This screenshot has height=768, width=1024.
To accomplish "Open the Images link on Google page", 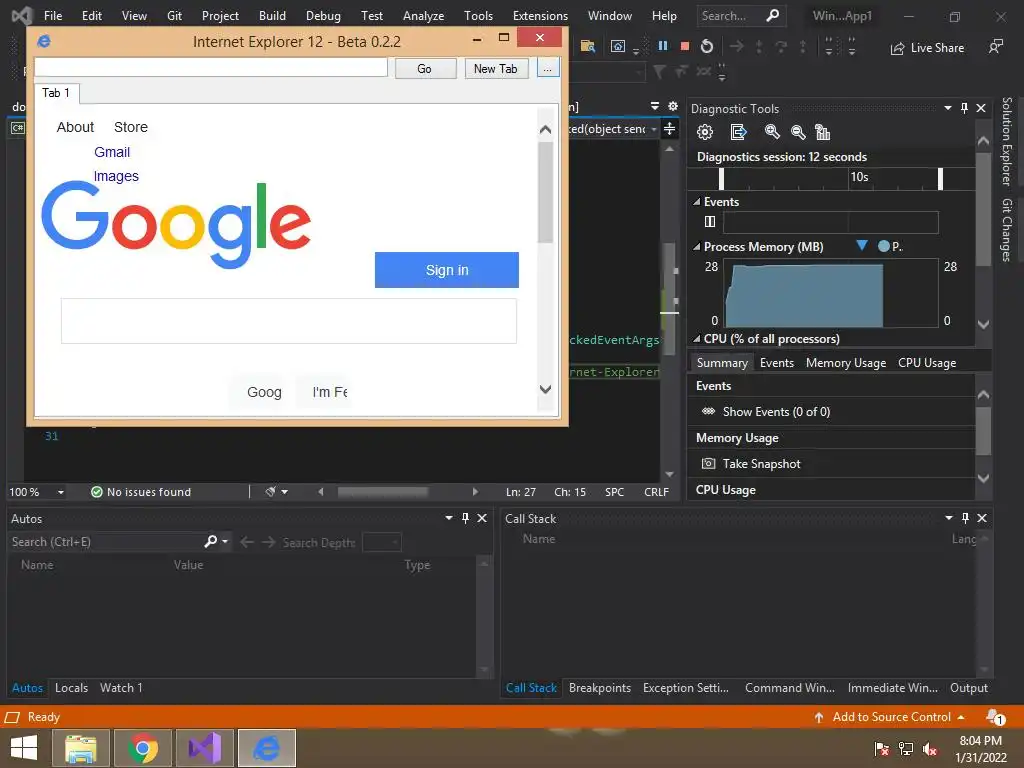I will click(116, 176).
